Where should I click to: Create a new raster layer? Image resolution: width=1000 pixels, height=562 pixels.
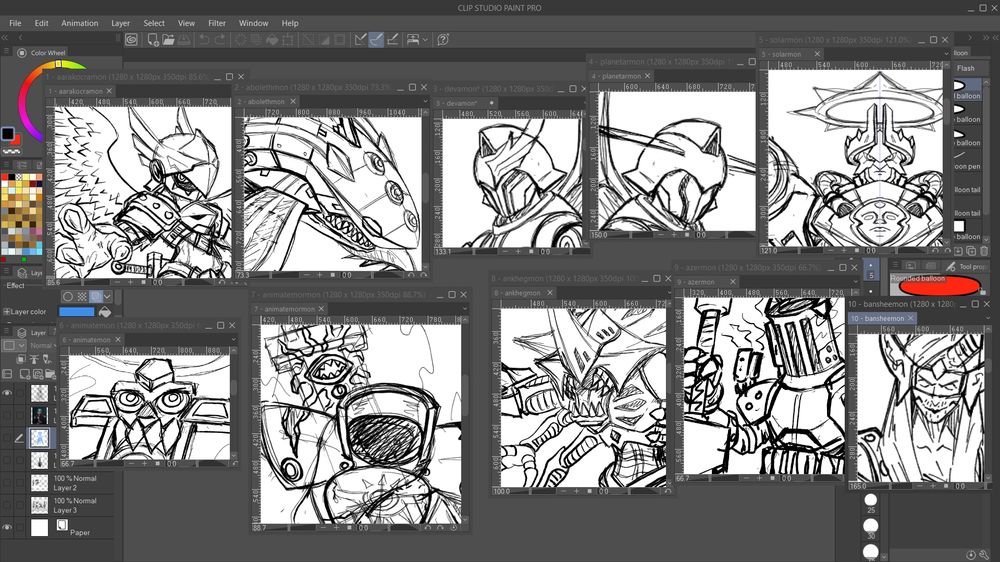coord(24,374)
